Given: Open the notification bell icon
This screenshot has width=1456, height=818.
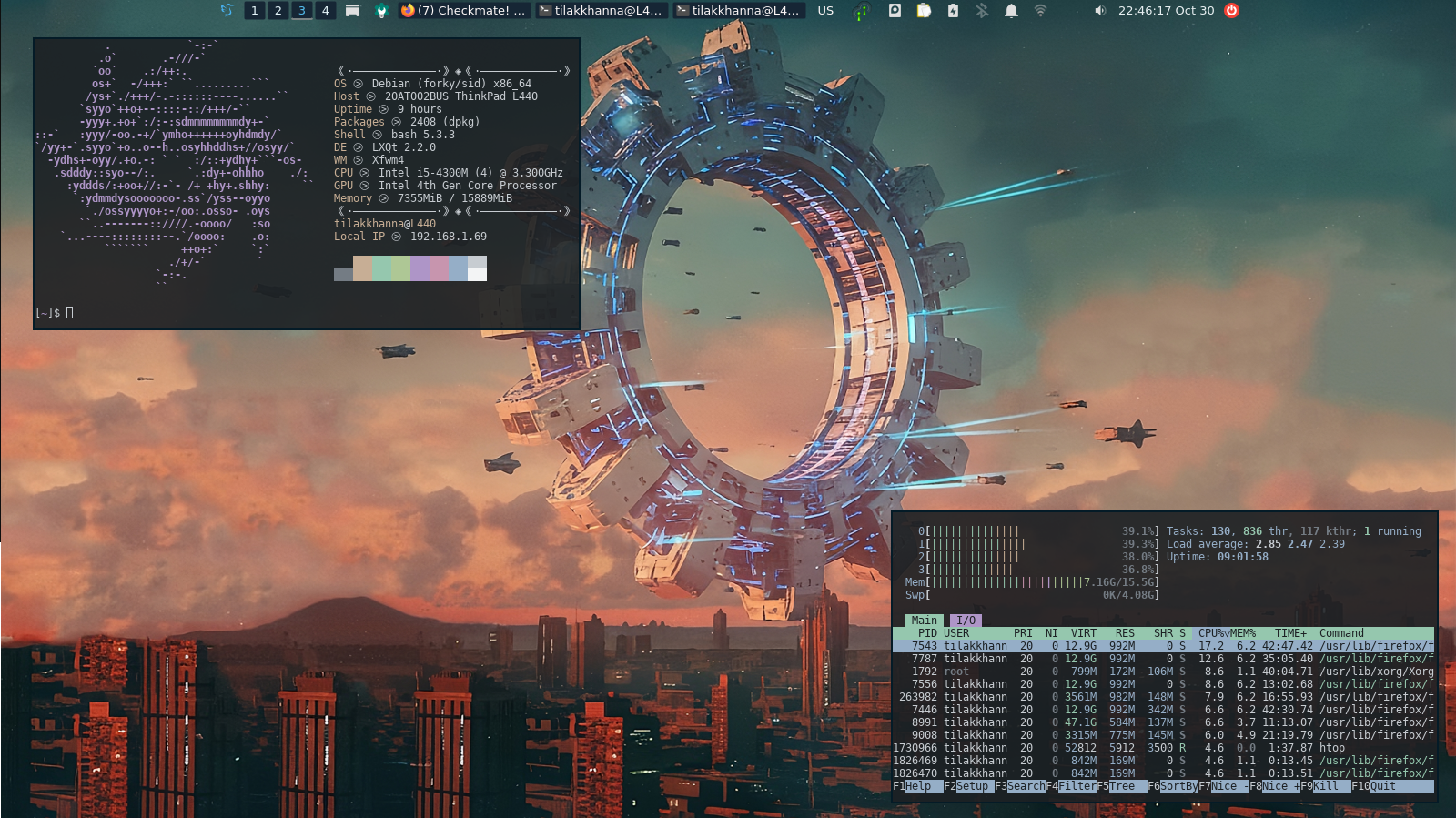Looking at the screenshot, I should (x=1011, y=11).
